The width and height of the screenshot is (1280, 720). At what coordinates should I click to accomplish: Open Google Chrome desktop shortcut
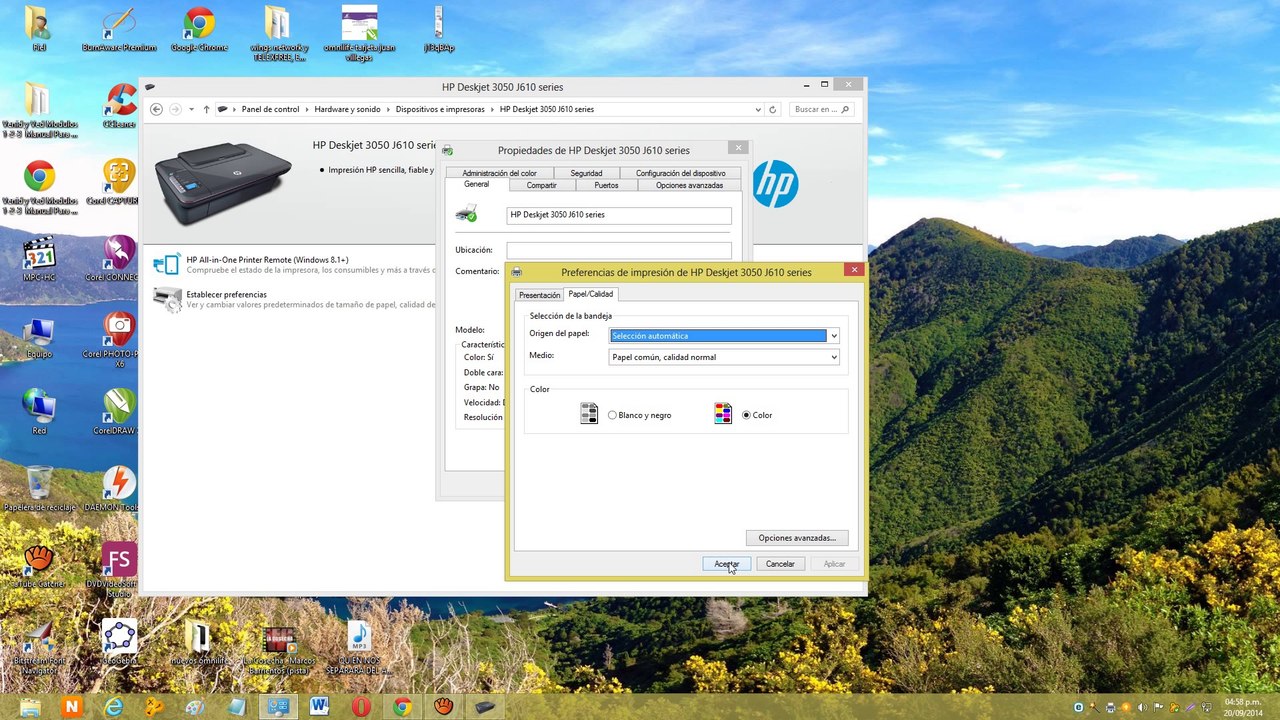point(199,30)
